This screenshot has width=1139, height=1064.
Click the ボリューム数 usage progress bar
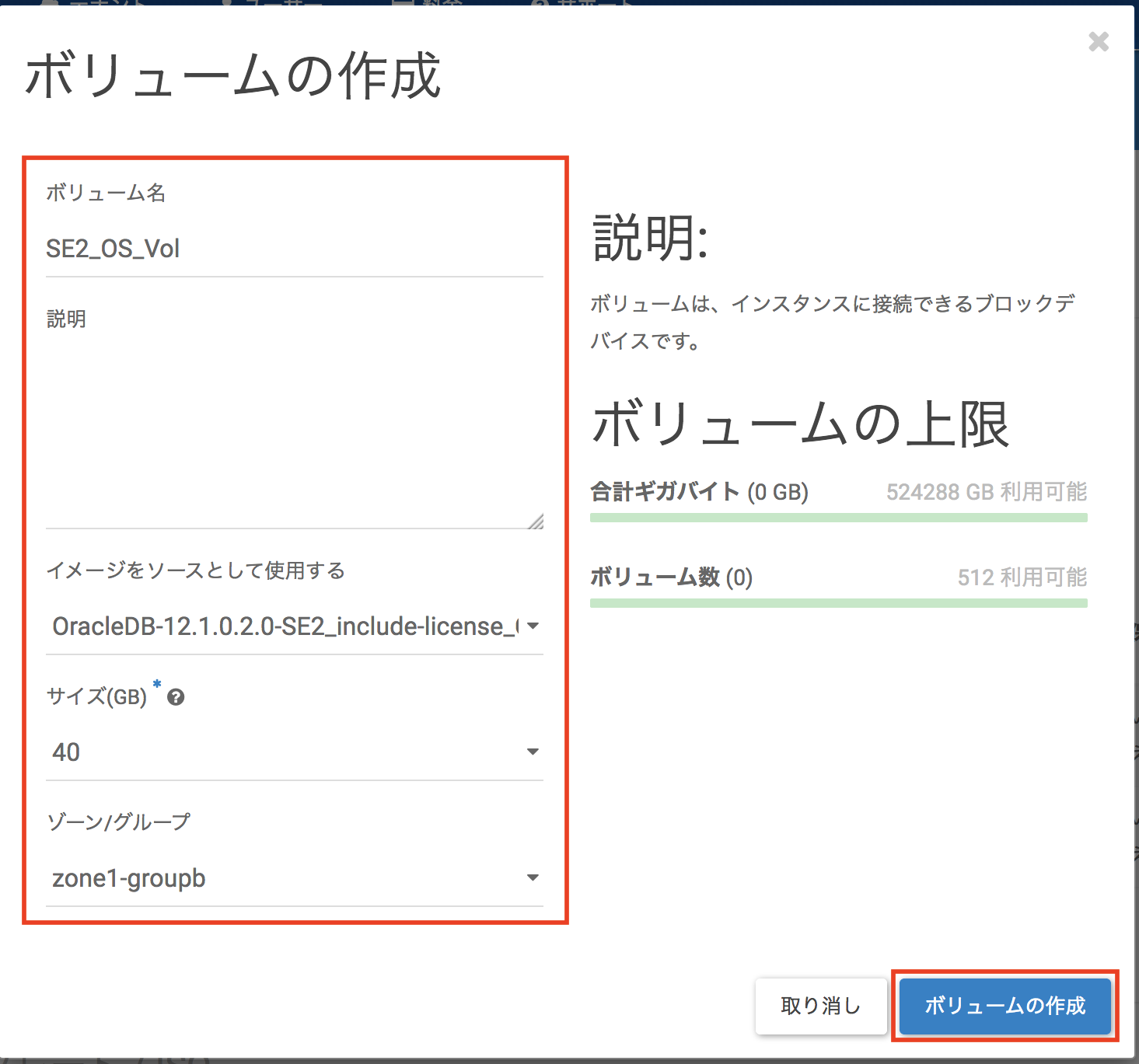point(838,603)
